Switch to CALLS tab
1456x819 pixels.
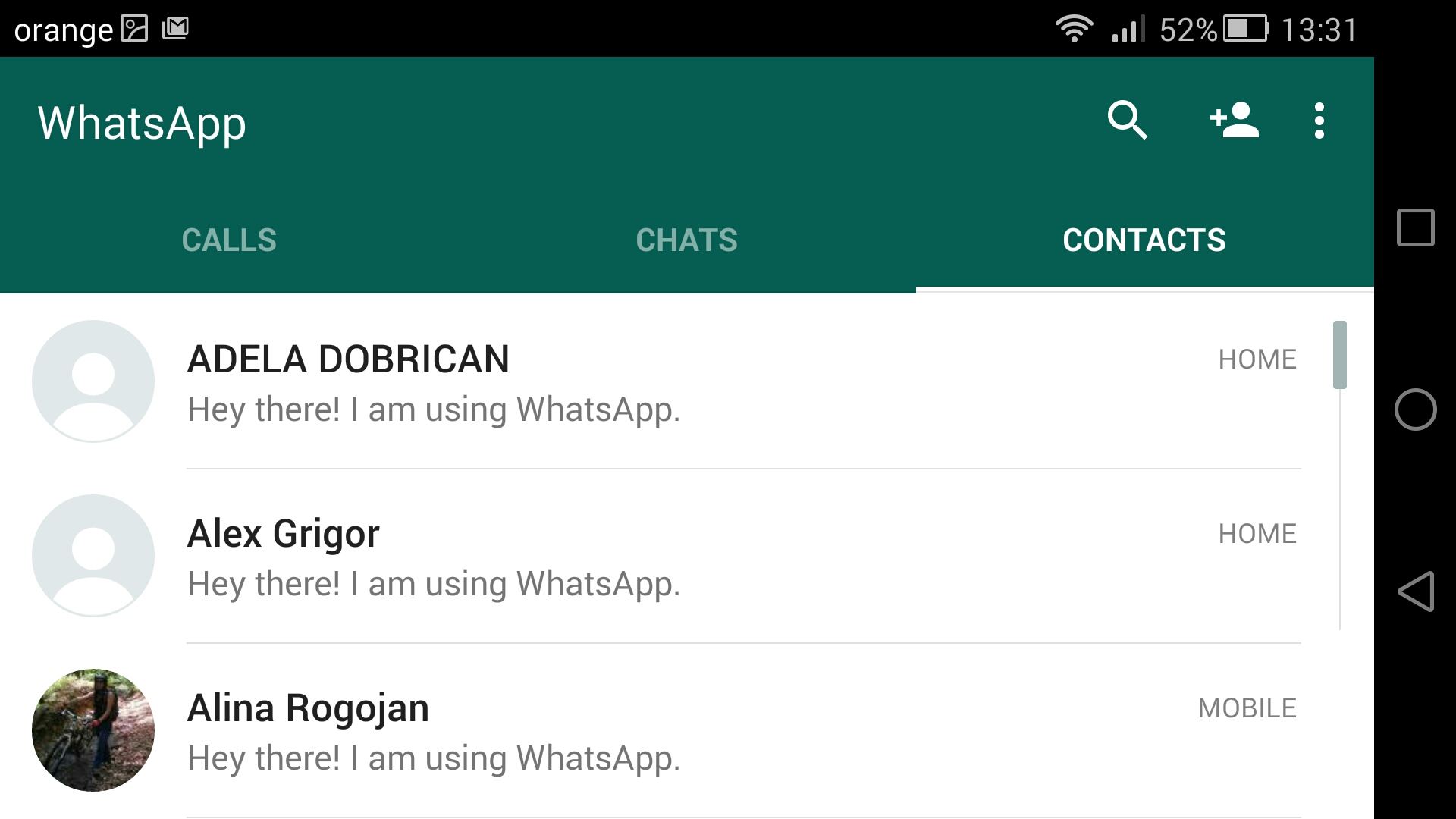[228, 239]
